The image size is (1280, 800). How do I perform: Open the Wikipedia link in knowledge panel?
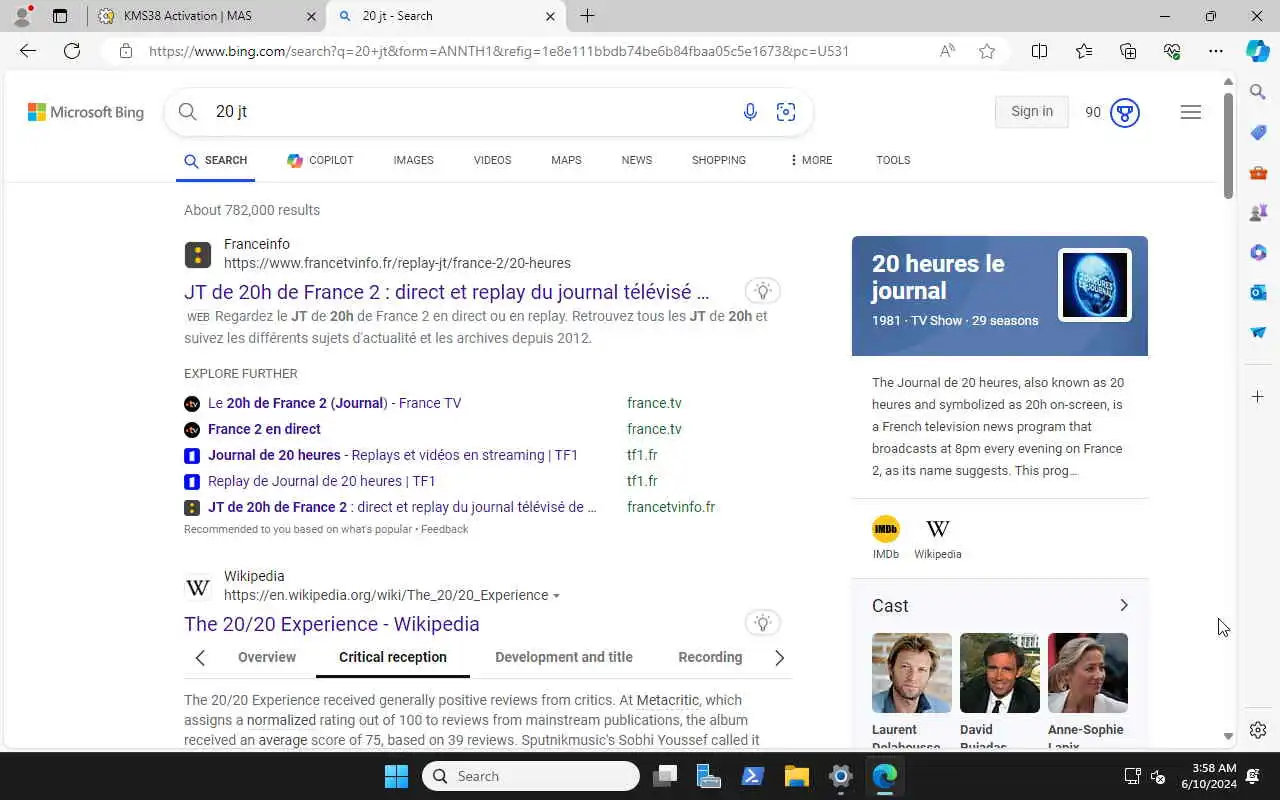(x=938, y=537)
